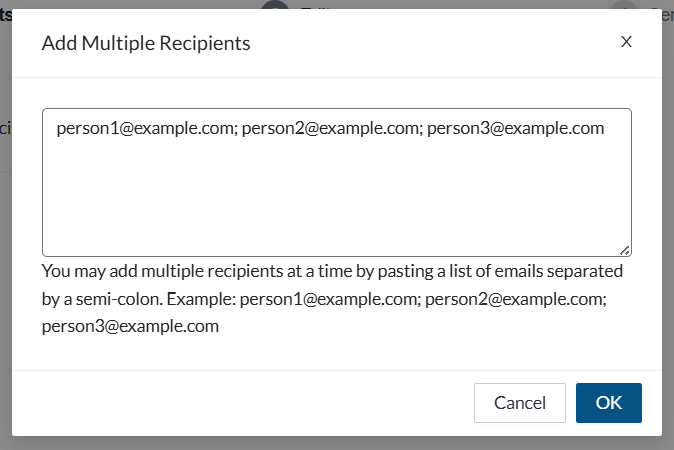
Task: Close the Add Multiple Recipients dialog
Action: click(x=626, y=42)
